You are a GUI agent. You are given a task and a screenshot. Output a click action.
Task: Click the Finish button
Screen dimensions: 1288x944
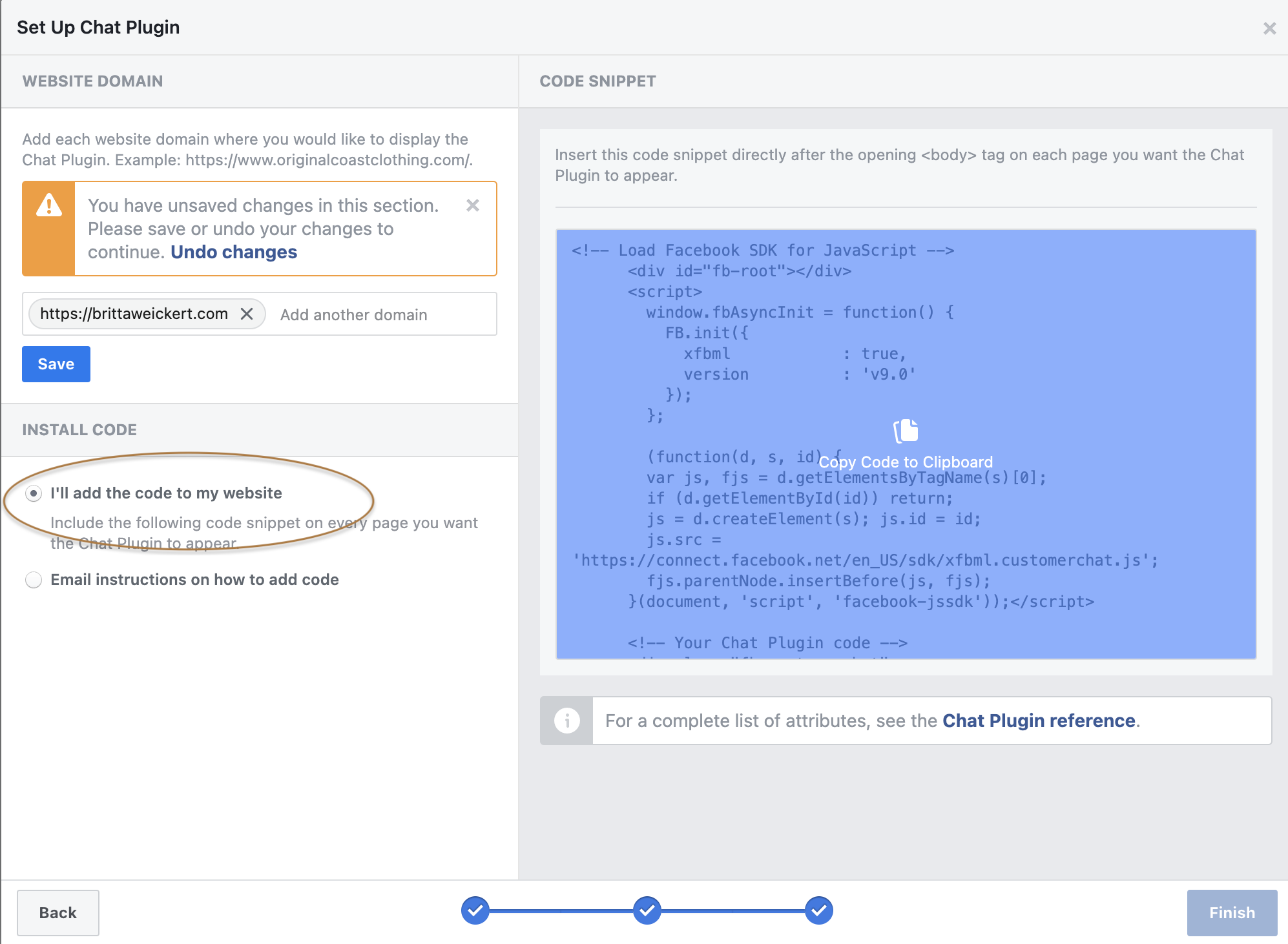(x=1231, y=912)
